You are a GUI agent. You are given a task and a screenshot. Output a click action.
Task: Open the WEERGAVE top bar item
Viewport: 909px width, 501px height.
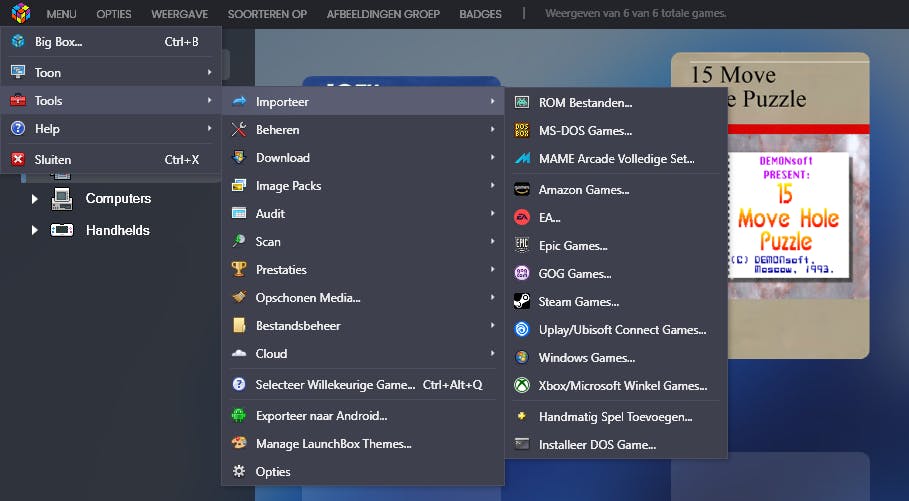click(180, 14)
